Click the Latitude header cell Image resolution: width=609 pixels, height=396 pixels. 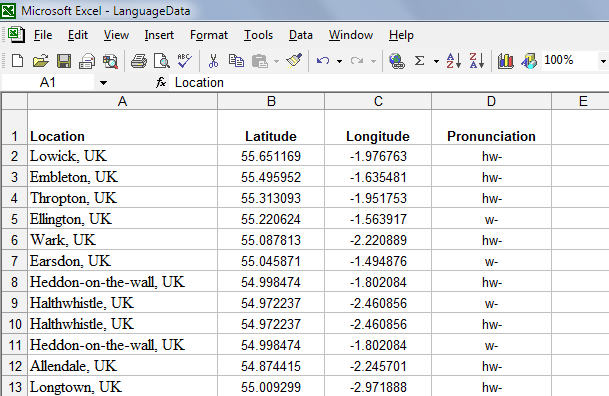271,128
